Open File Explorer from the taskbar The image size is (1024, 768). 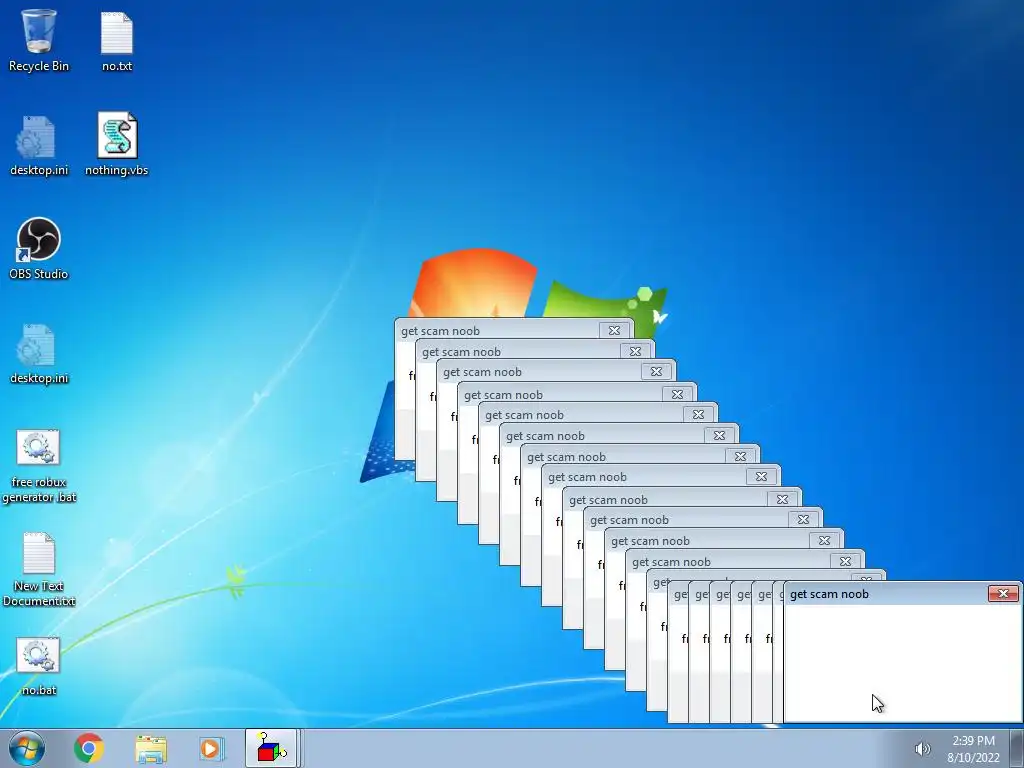pos(151,748)
